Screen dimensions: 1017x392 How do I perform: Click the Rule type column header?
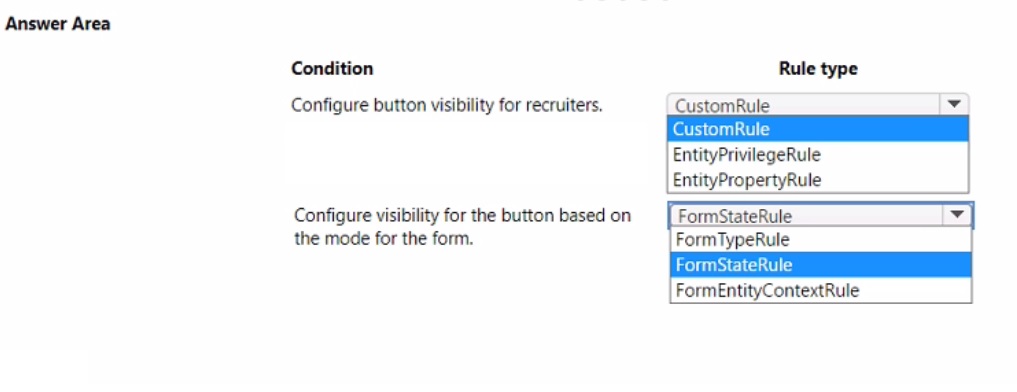click(818, 68)
